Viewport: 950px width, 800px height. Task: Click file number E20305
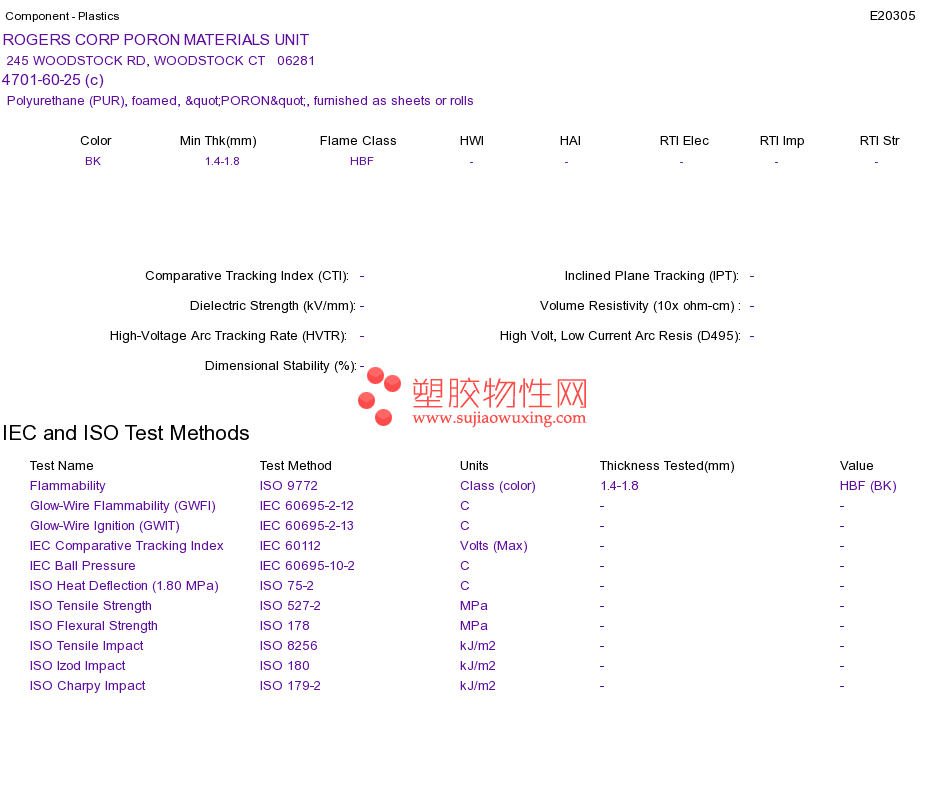point(892,16)
